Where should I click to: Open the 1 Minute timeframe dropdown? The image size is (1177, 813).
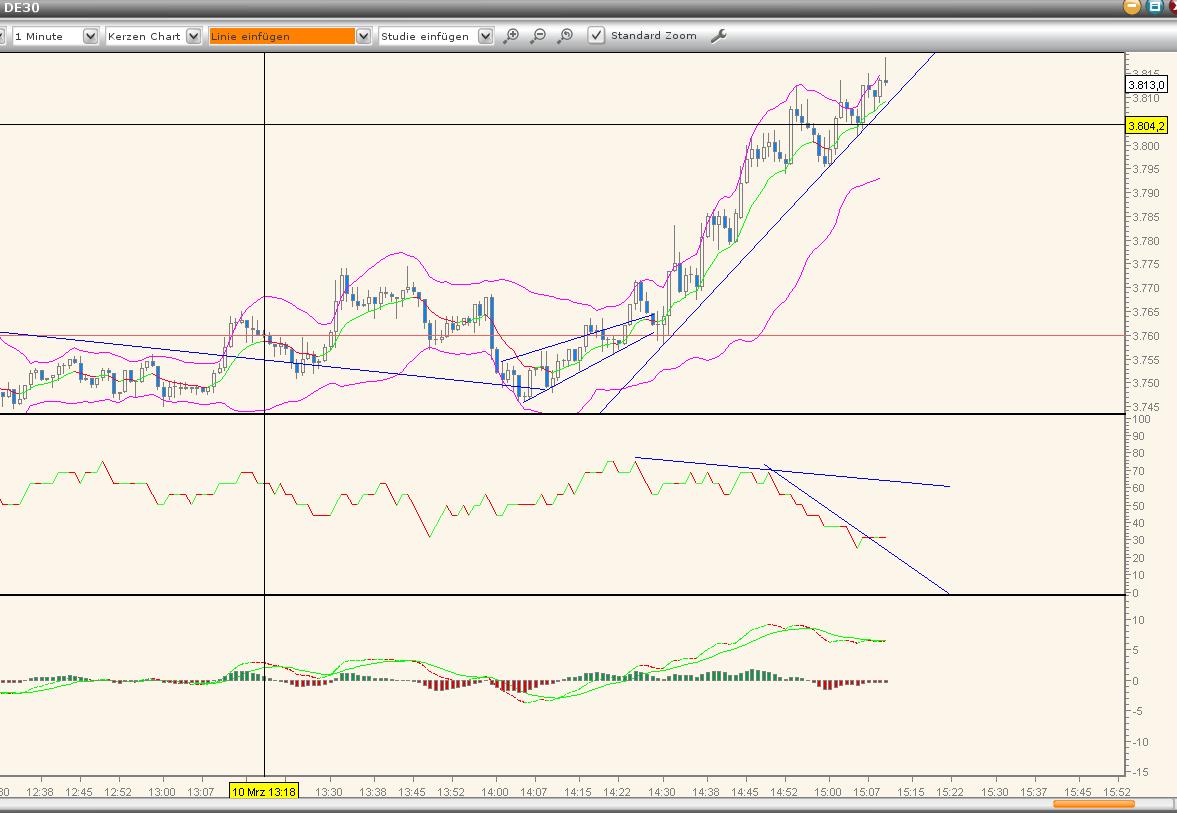coord(90,35)
